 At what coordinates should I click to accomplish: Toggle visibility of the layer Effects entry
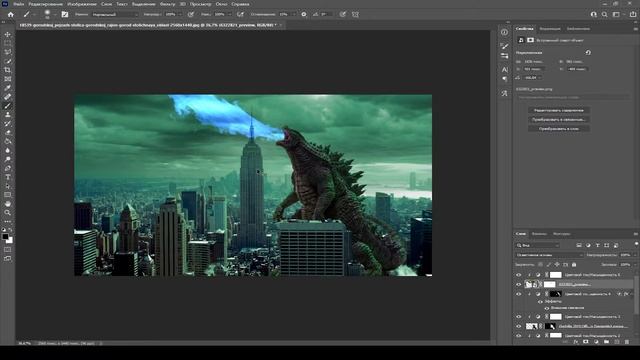(540, 301)
